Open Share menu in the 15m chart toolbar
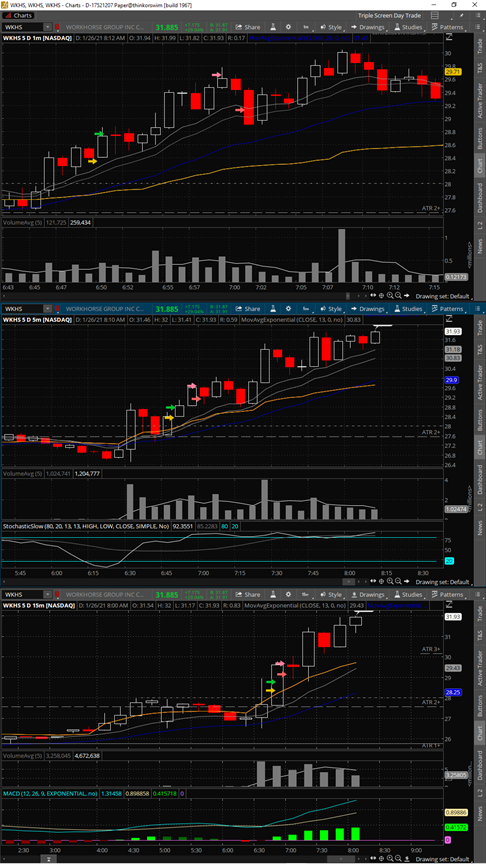This screenshot has width=486, height=864. [248, 595]
